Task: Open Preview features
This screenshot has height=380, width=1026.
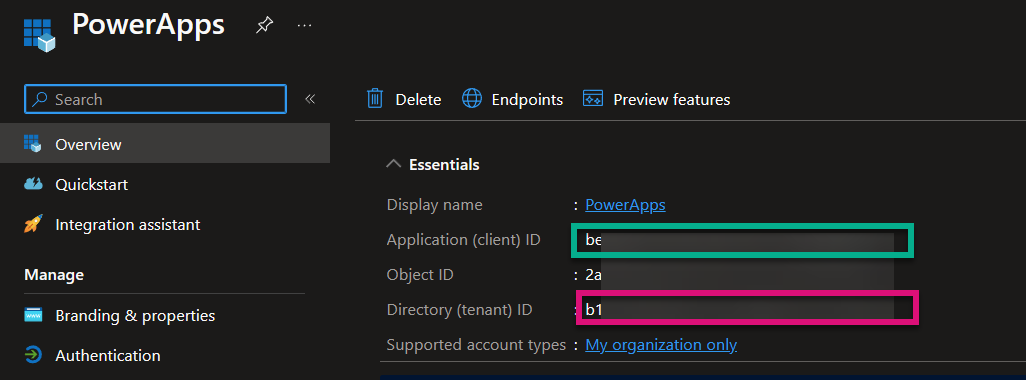Action: (656, 99)
